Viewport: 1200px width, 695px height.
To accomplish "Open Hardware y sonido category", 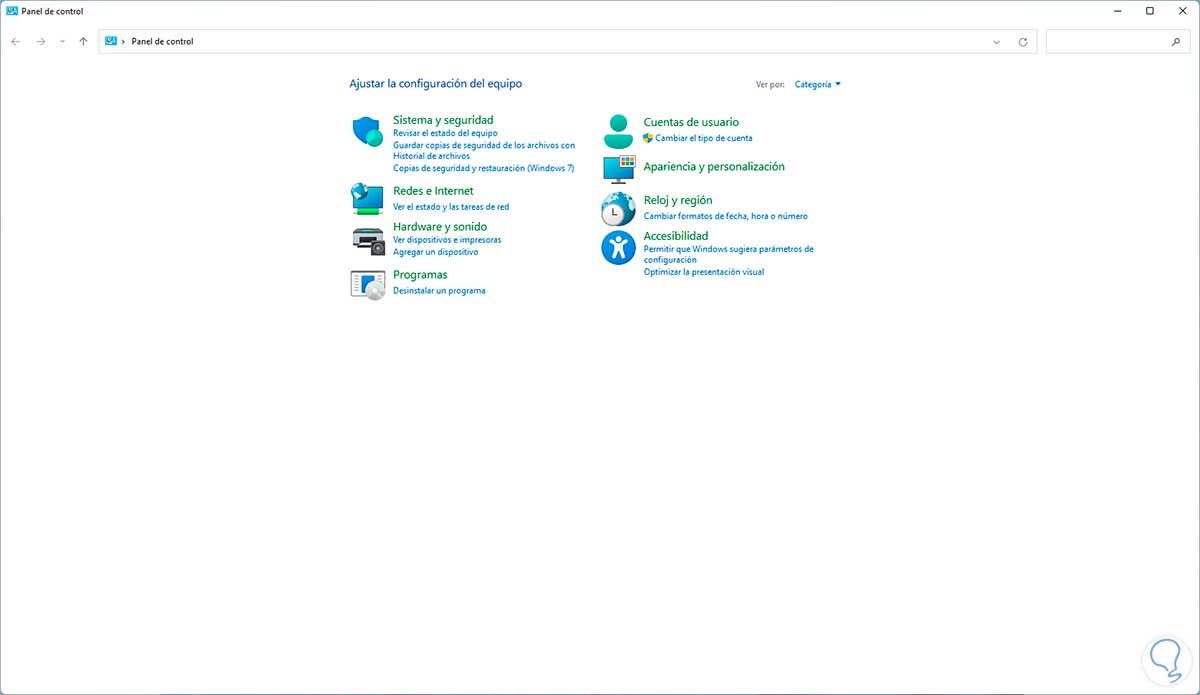I will [440, 227].
